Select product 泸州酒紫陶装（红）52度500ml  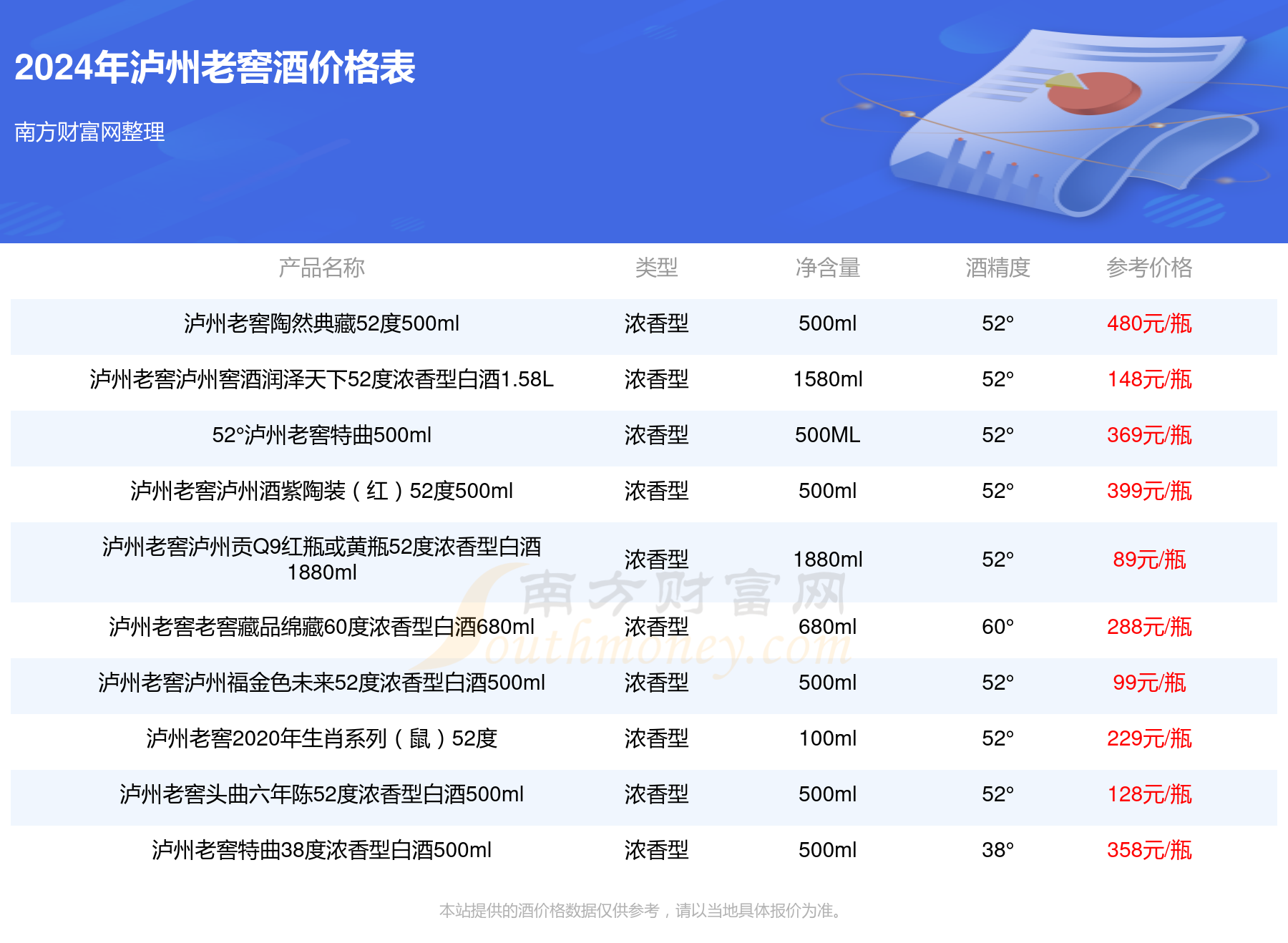click(x=321, y=491)
